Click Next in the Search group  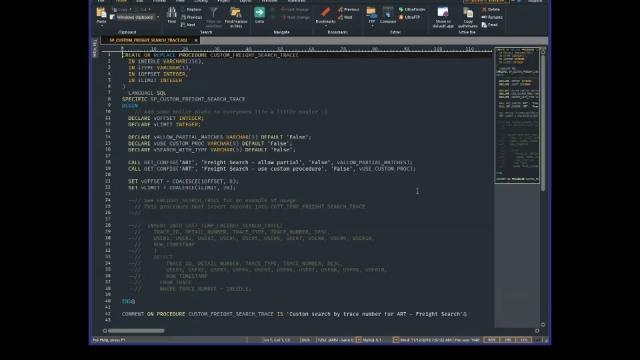point(188,25)
